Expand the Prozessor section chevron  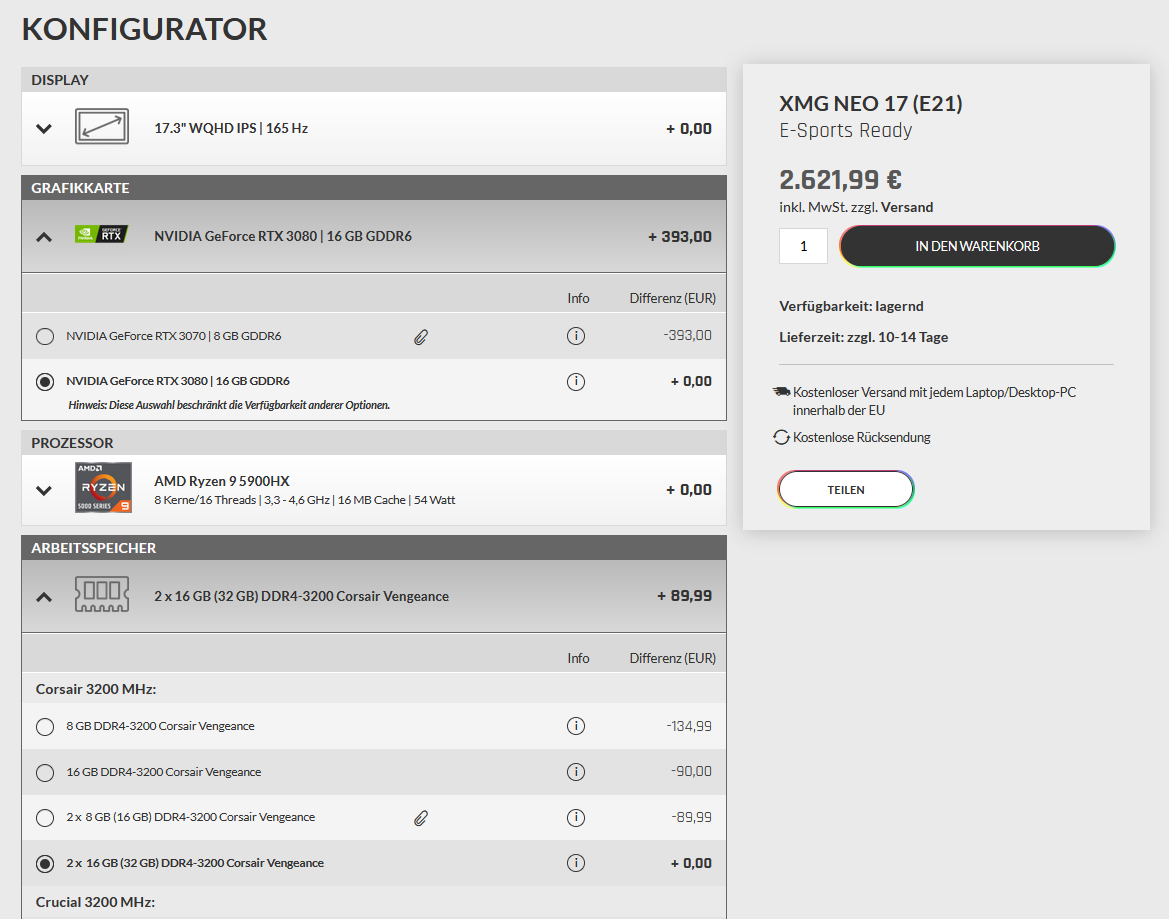44,490
